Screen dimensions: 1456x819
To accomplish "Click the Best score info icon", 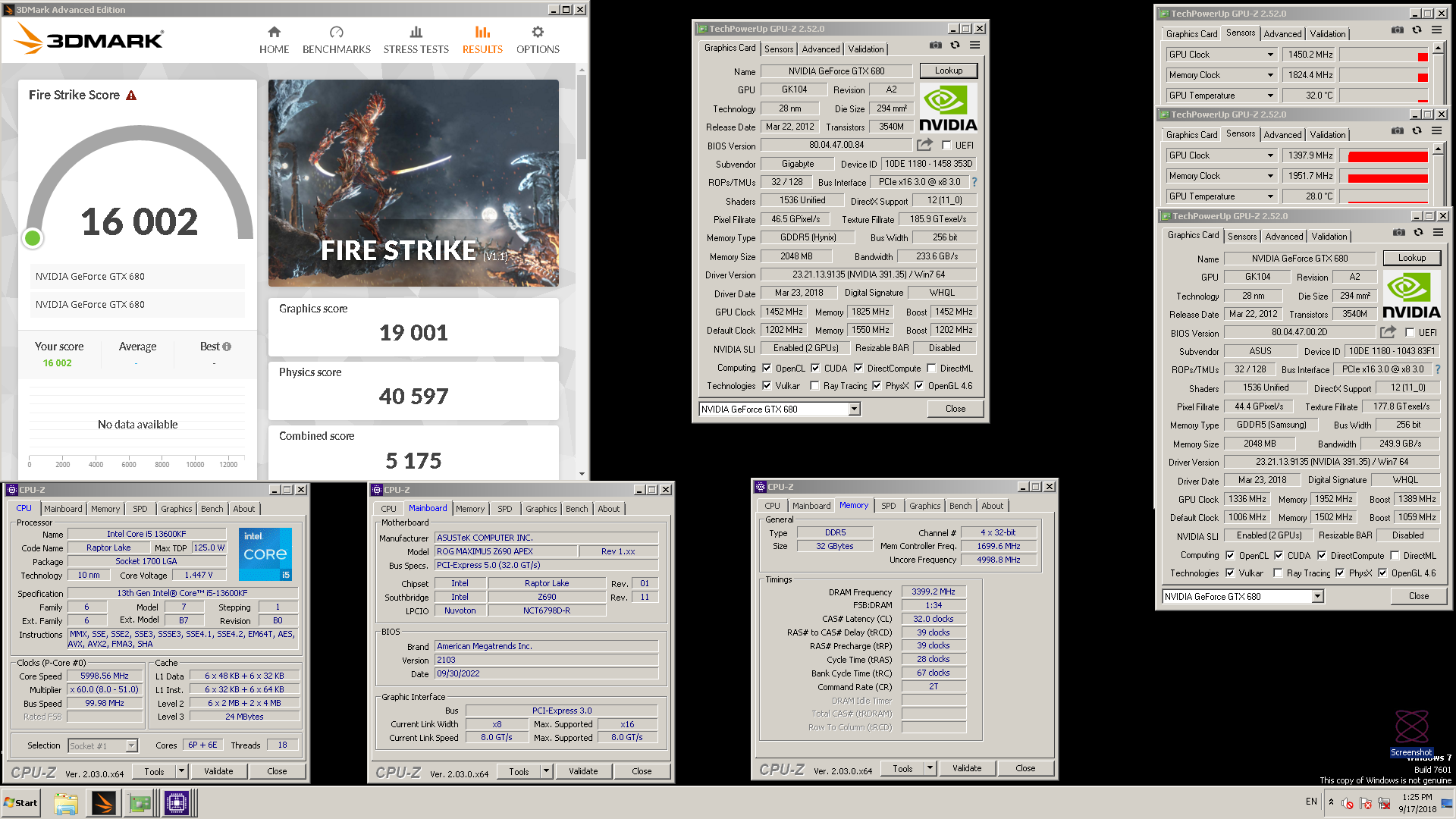I will (x=227, y=347).
